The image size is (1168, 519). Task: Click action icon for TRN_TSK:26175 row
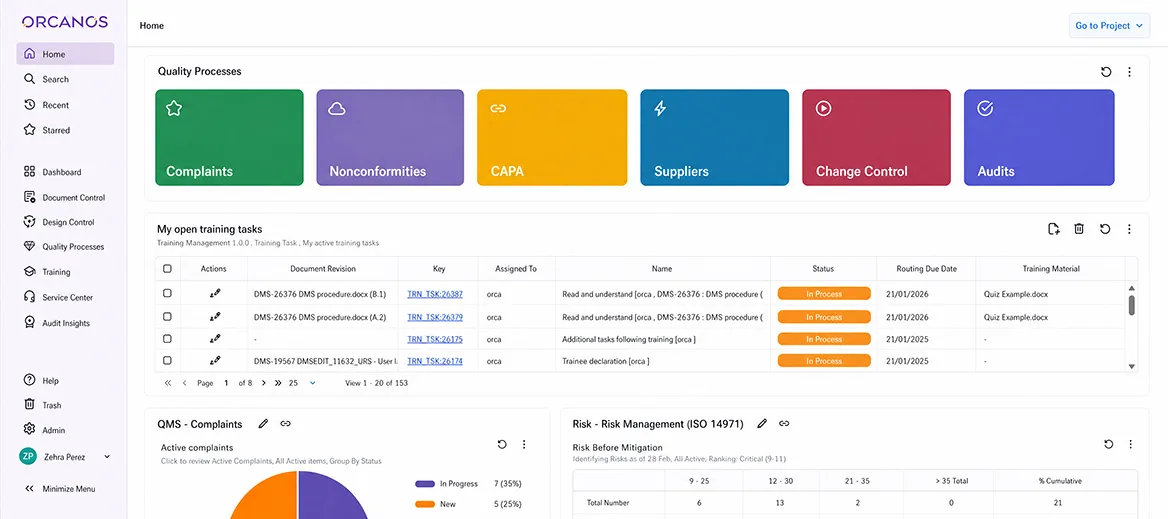pos(215,339)
